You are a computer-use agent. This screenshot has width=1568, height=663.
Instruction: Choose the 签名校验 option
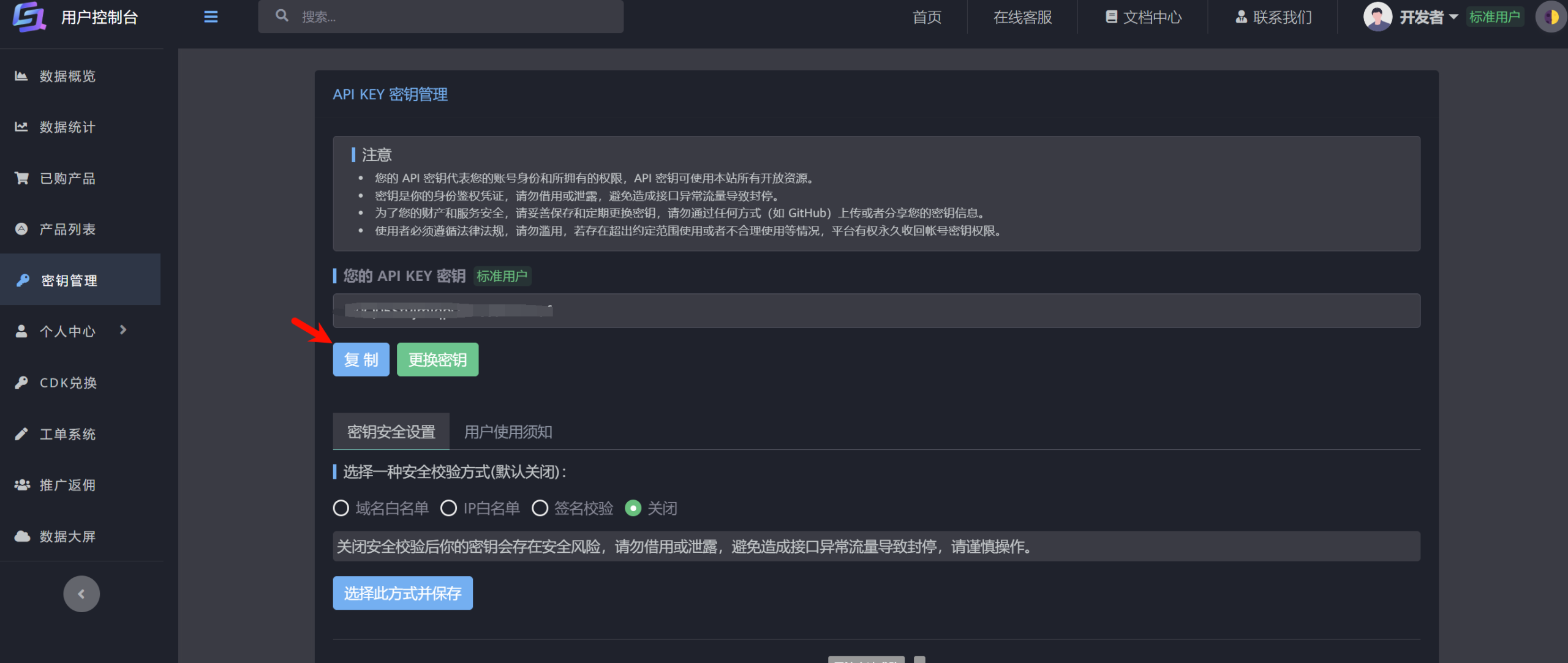click(540, 508)
